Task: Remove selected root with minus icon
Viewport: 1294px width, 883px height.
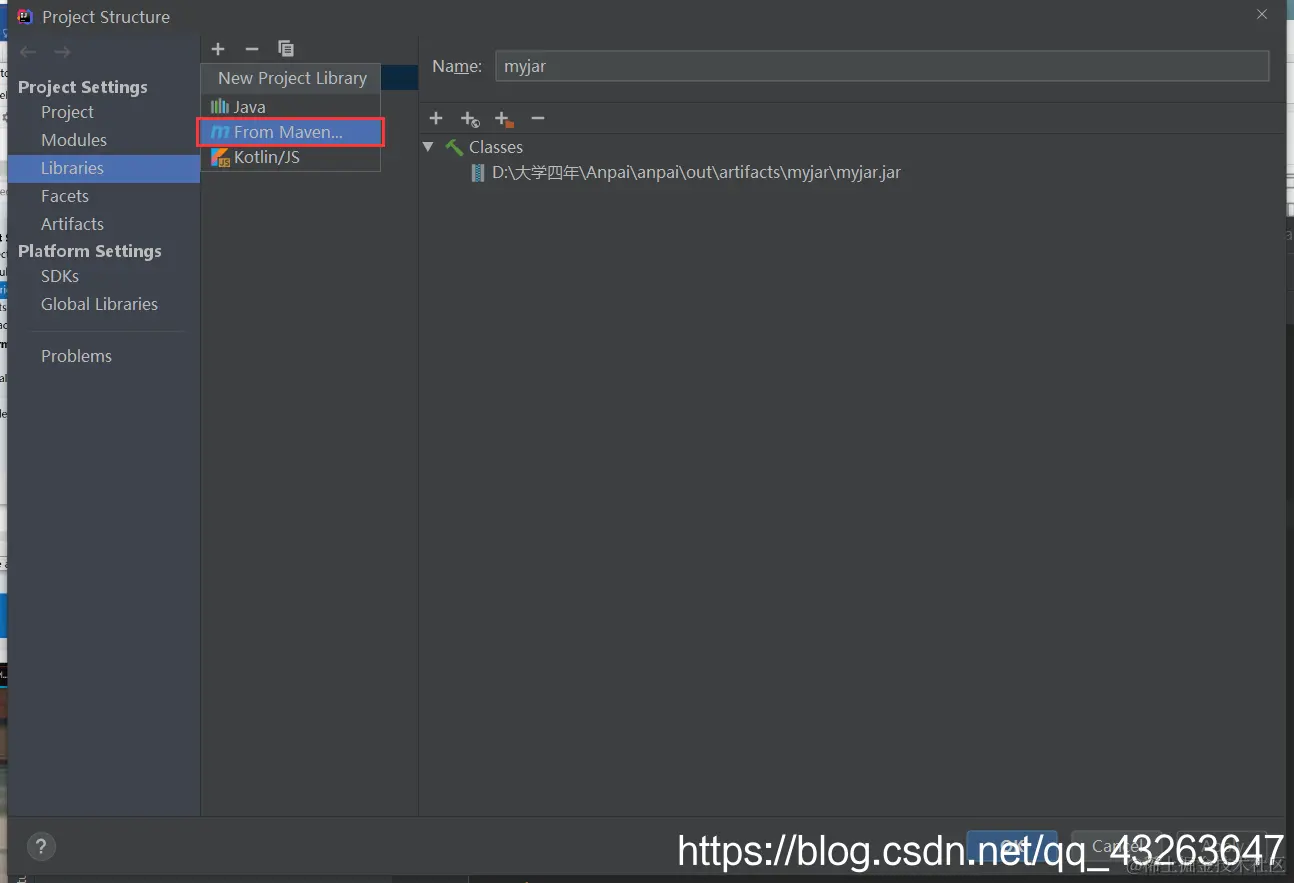Action: click(x=538, y=119)
